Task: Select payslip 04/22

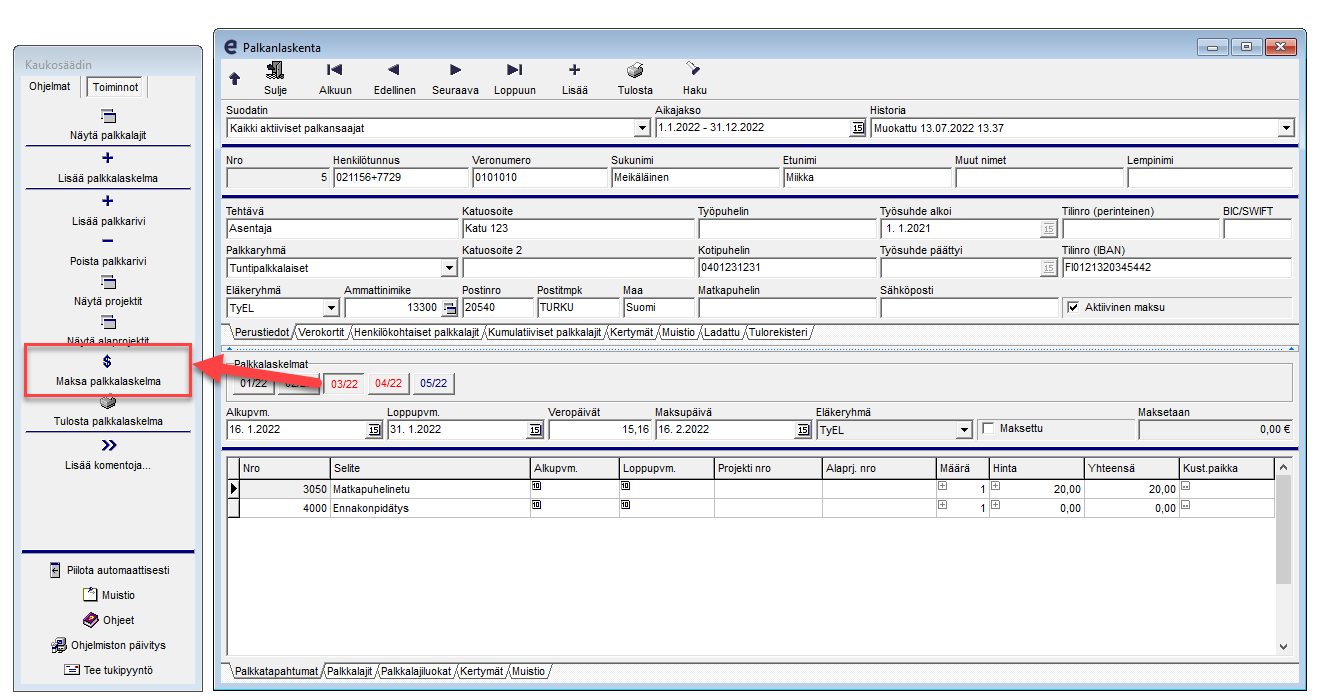Action: tap(388, 383)
